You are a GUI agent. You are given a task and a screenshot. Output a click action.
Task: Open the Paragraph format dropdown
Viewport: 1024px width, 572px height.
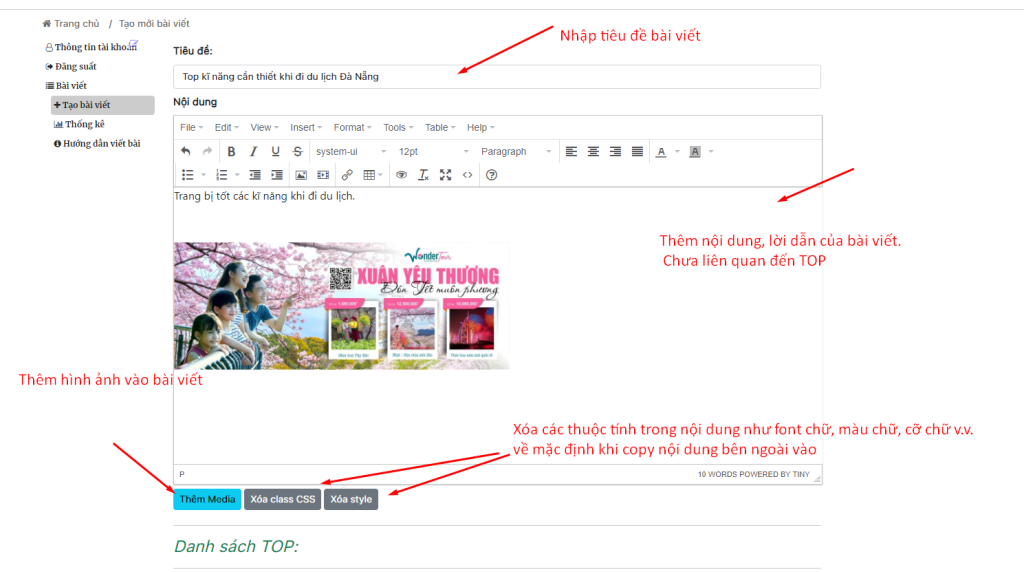515,152
